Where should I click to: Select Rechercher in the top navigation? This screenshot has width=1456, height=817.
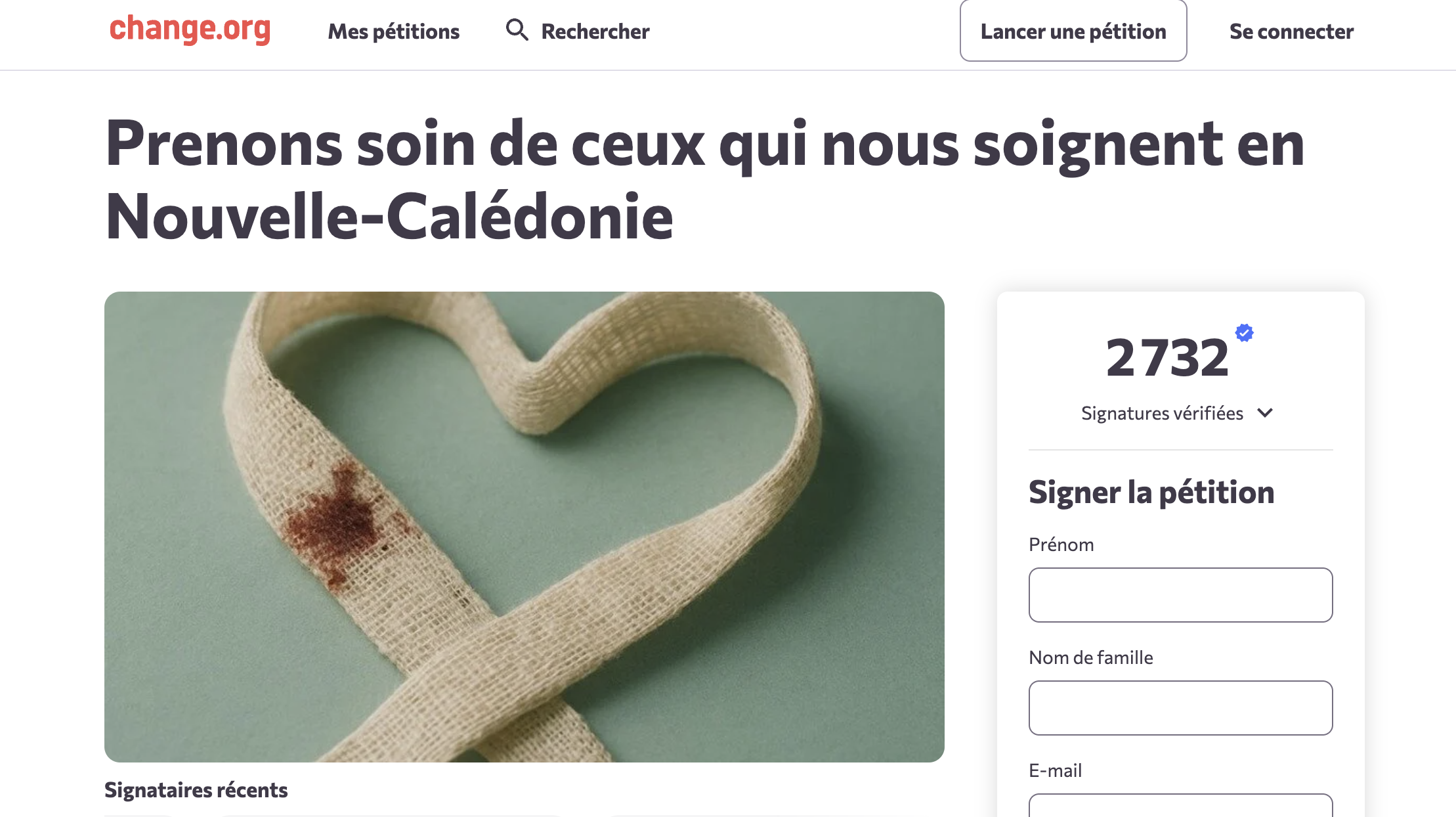pos(595,32)
